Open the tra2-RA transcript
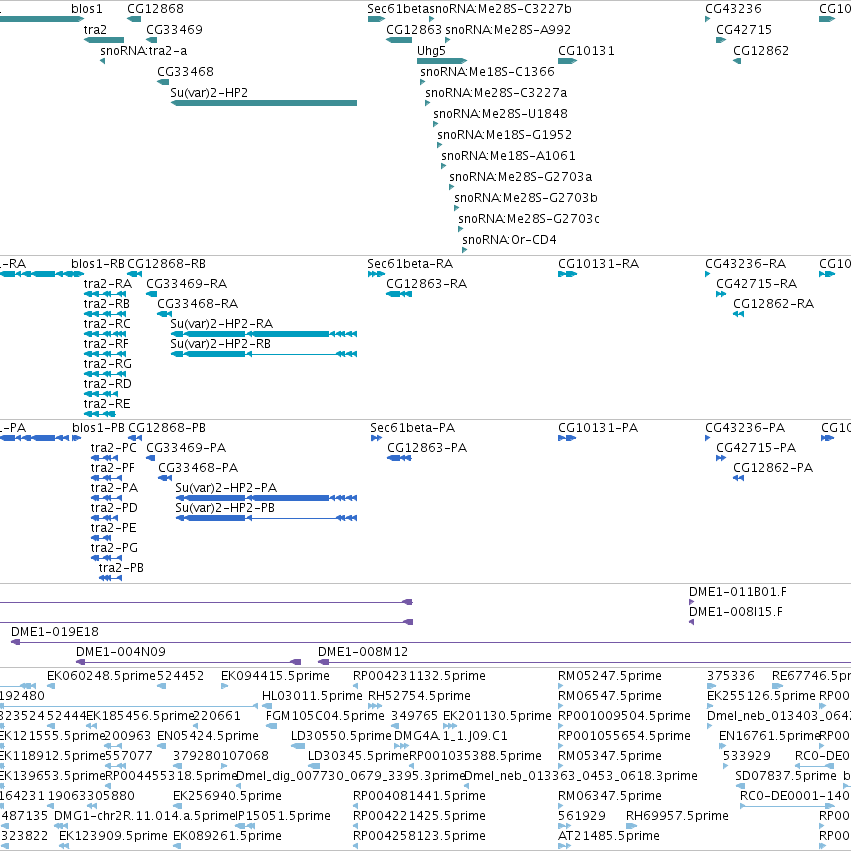The image size is (851, 851). (x=105, y=294)
